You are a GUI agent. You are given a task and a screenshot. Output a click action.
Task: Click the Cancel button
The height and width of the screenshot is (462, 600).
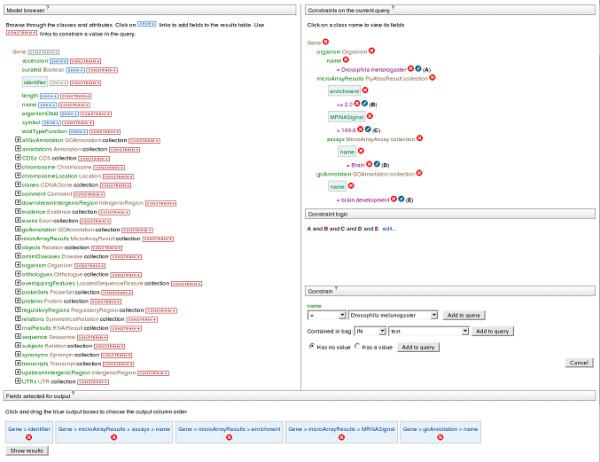577,362
